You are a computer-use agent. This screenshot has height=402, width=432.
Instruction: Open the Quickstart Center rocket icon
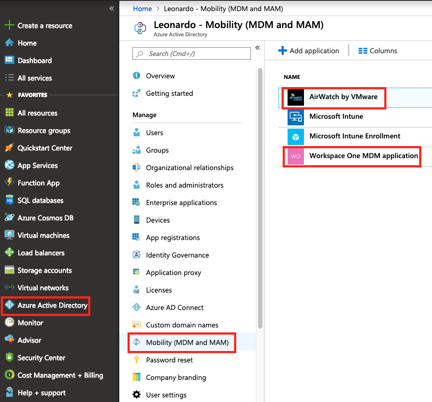[x=9, y=148]
